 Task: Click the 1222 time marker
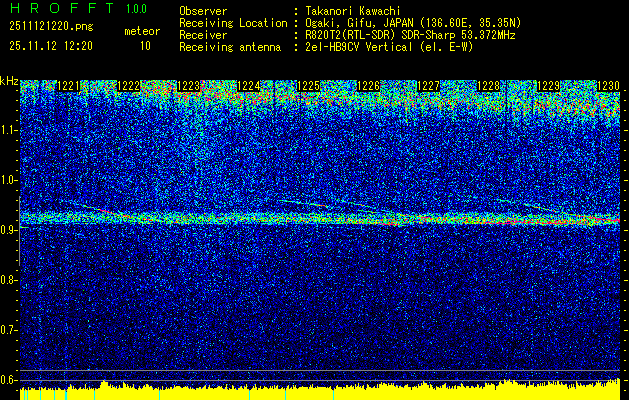tap(128, 86)
